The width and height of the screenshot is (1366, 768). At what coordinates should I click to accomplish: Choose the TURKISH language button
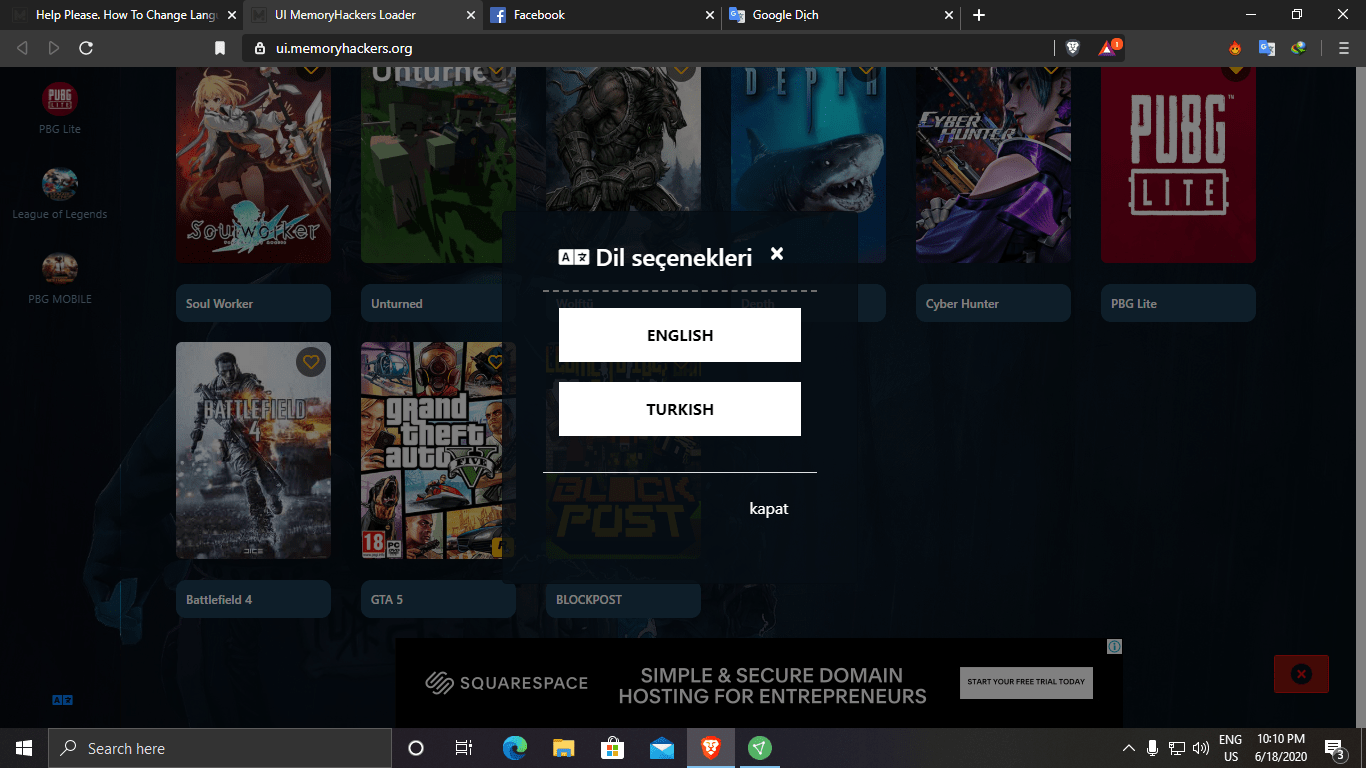(x=680, y=409)
